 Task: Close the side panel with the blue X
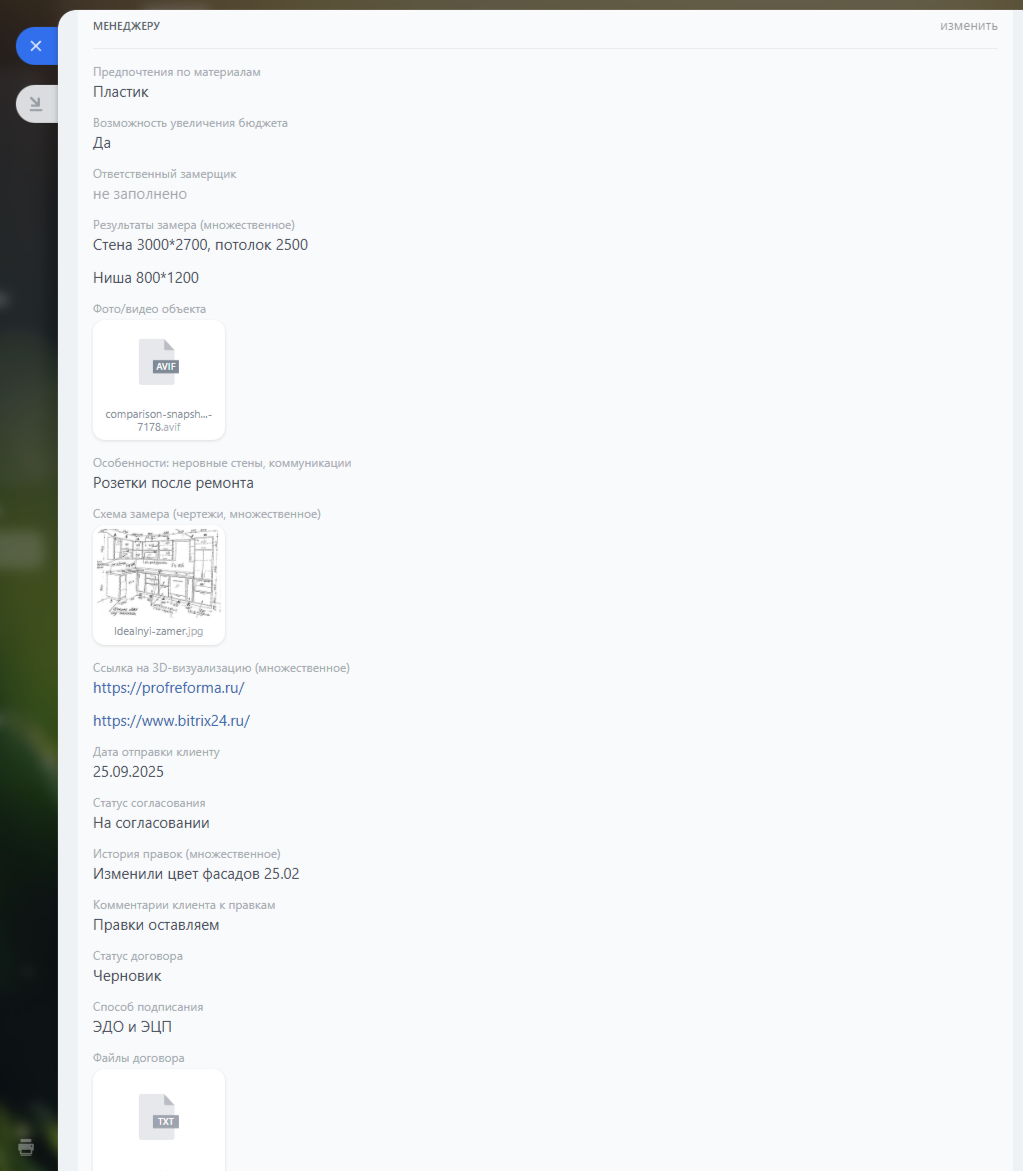(36, 46)
